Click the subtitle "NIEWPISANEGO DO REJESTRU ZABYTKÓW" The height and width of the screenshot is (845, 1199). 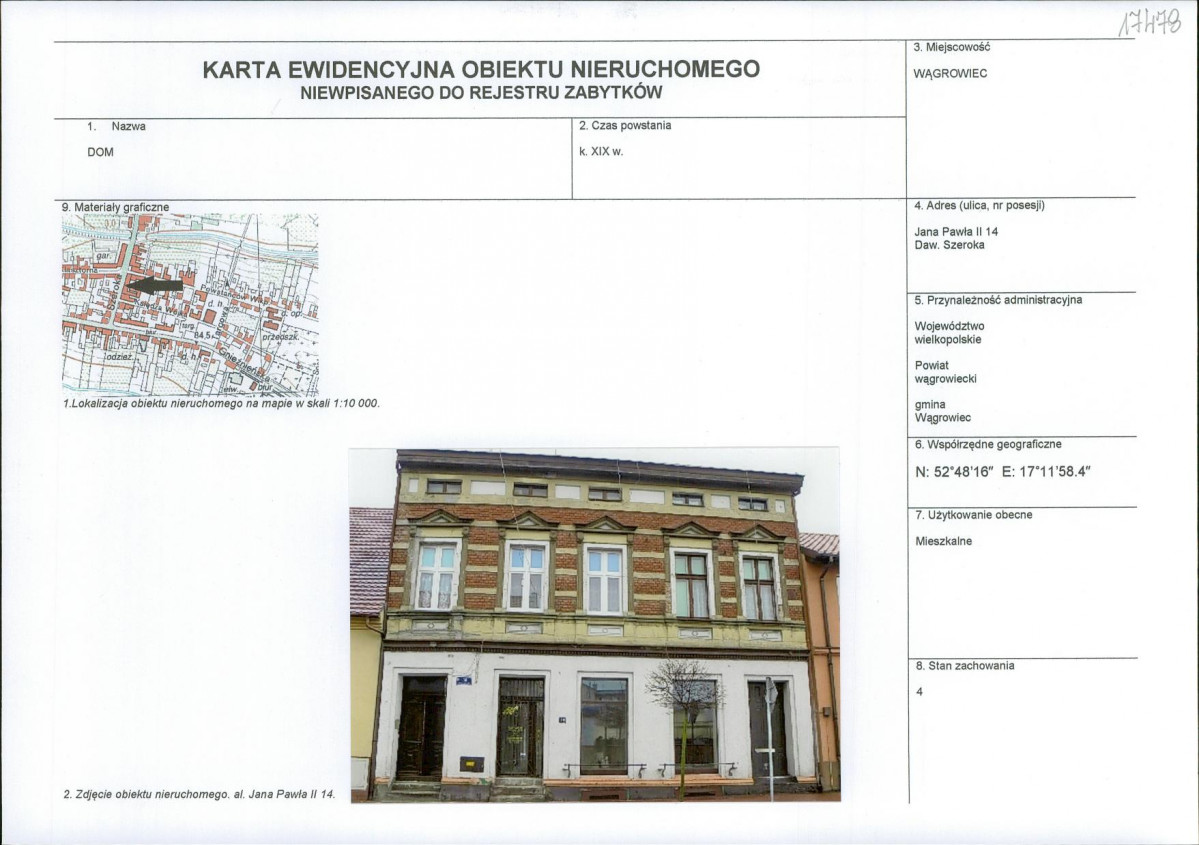(x=481, y=93)
